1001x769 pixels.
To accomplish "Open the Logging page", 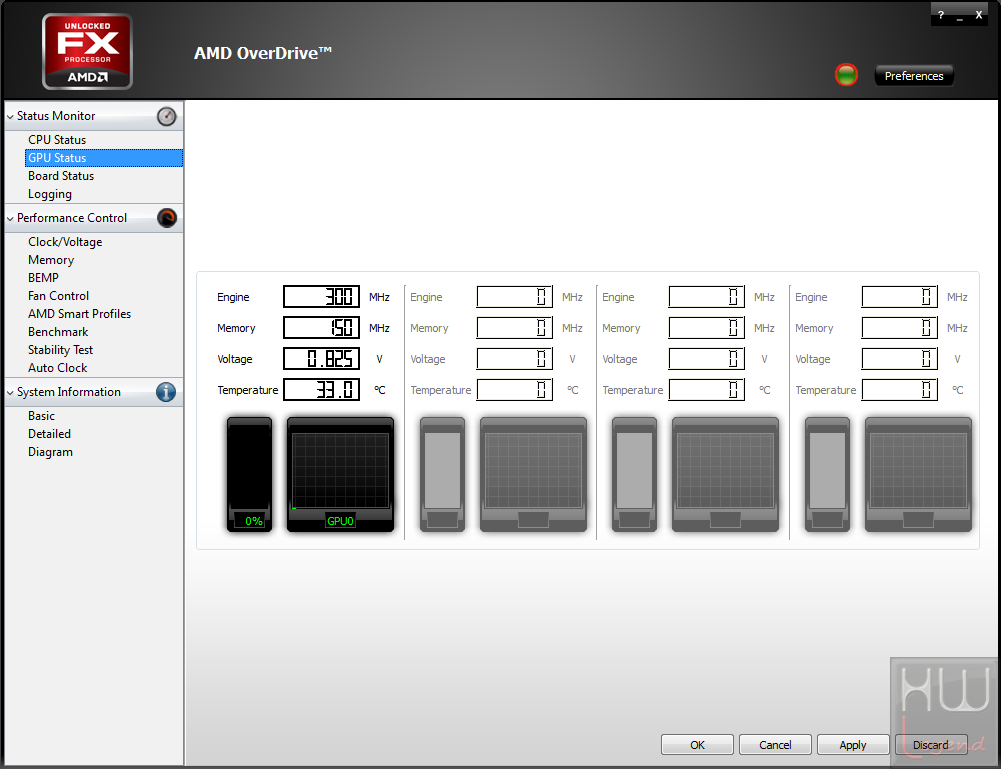I will pyautogui.click(x=50, y=194).
